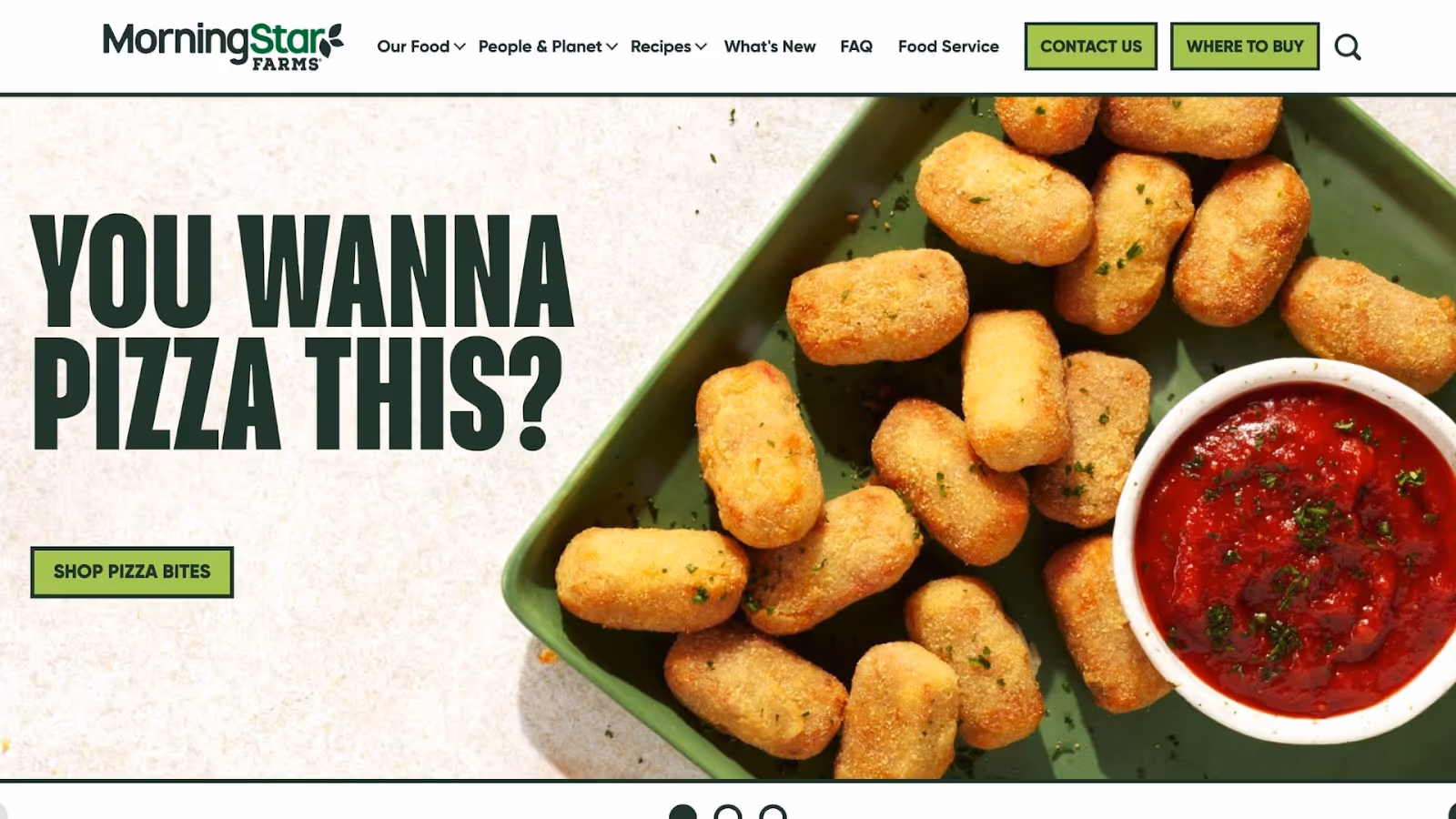Go to the What's New page

pos(770,46)
